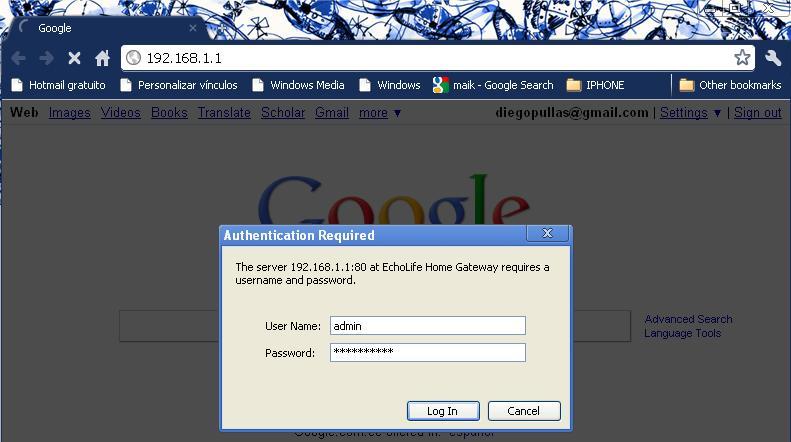Expand the more dropdown in Google bar

(380, 113)
